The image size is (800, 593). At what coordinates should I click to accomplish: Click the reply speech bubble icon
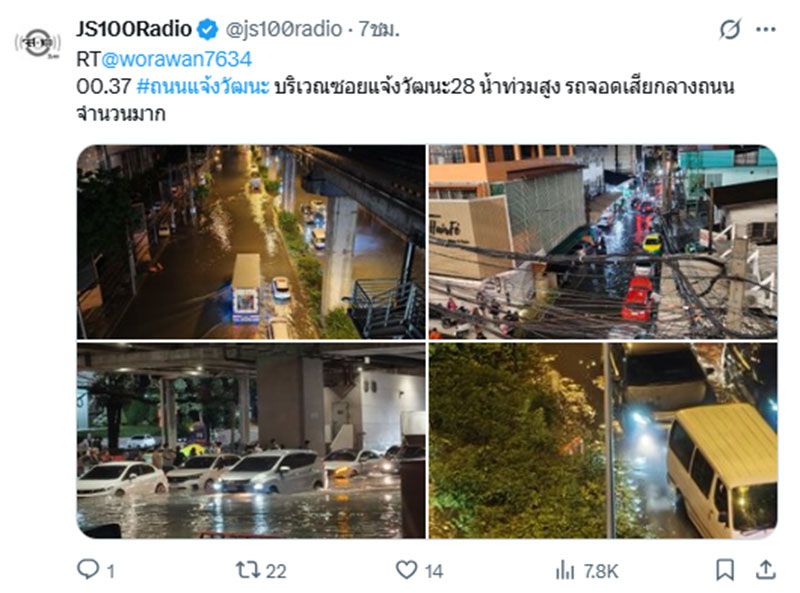(x=88, y=569)
